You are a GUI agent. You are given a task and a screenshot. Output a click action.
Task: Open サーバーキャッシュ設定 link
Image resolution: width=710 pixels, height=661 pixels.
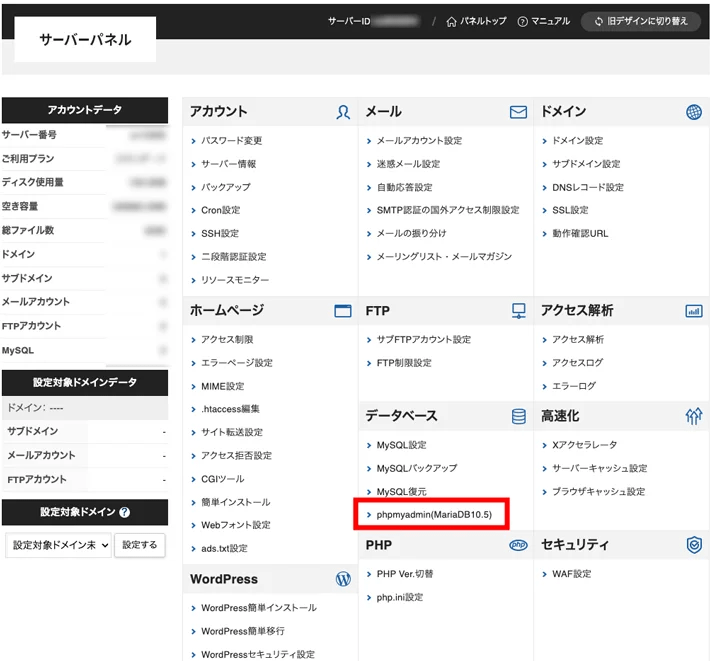click(x=600, y=469)
